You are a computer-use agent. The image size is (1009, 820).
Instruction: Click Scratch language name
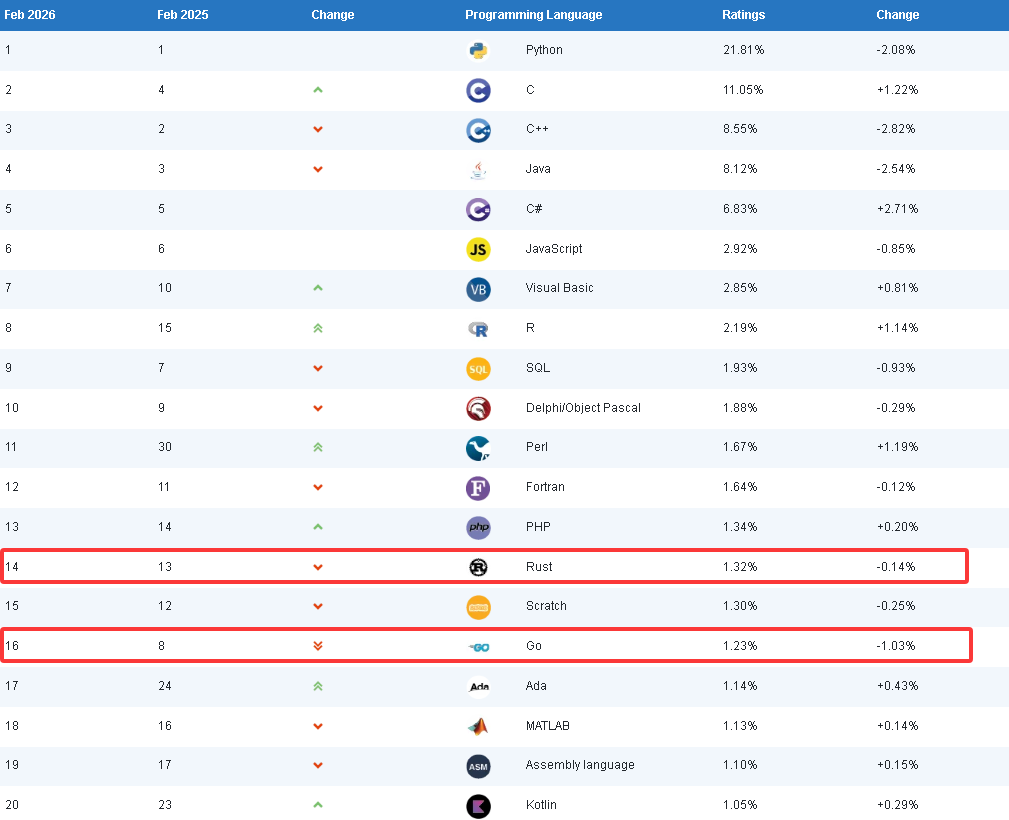[546, 606]
